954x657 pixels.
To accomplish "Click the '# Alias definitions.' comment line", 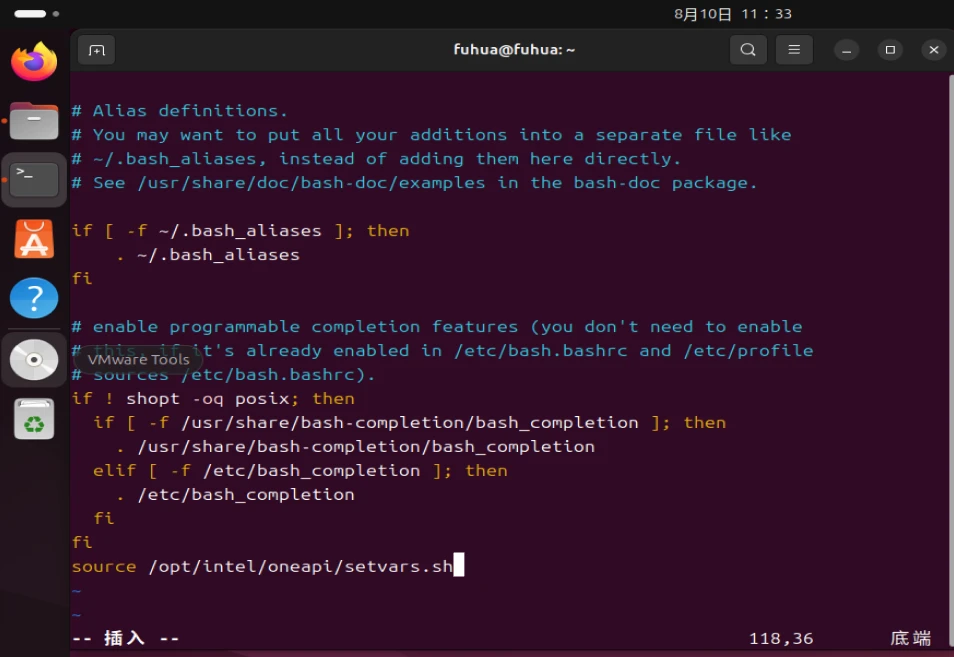I will click(x=180, y=111).
